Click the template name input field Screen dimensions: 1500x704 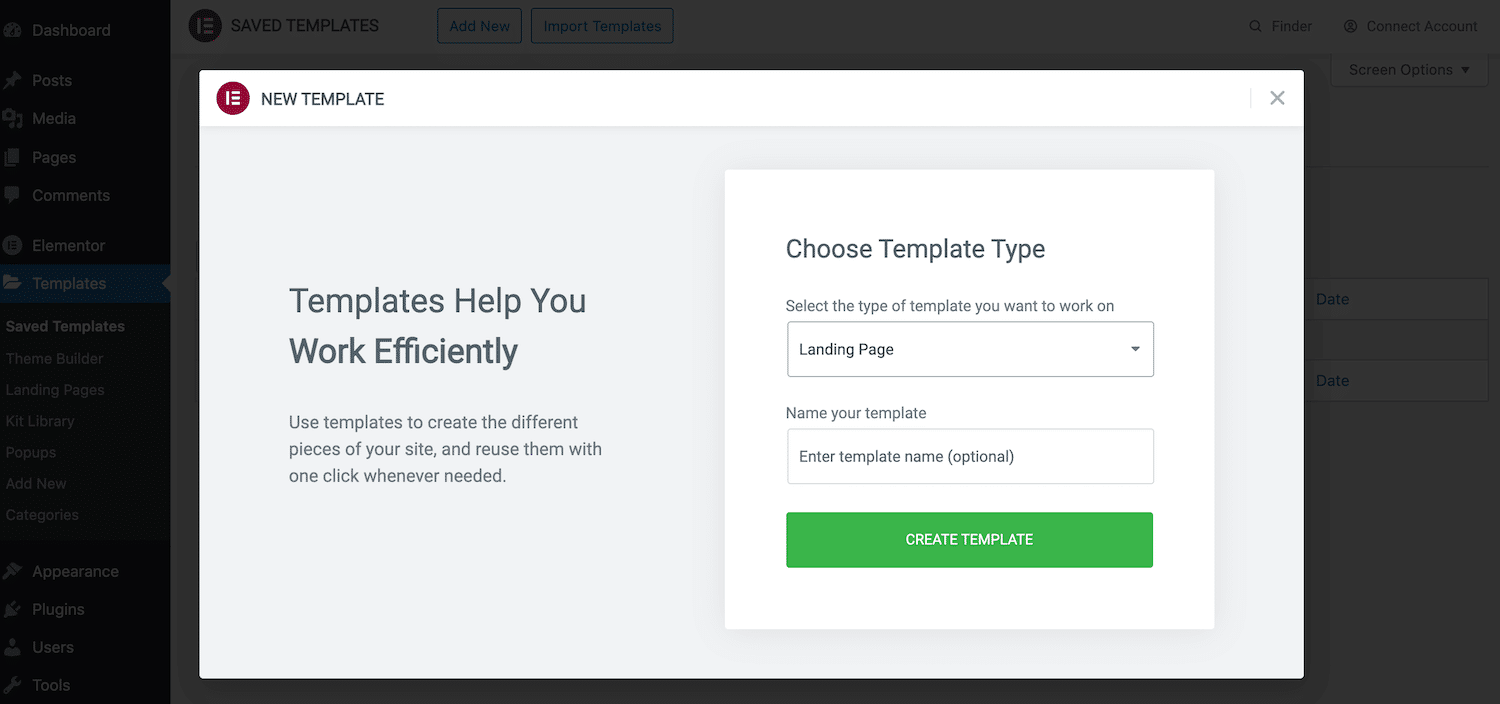click(970, 457)
